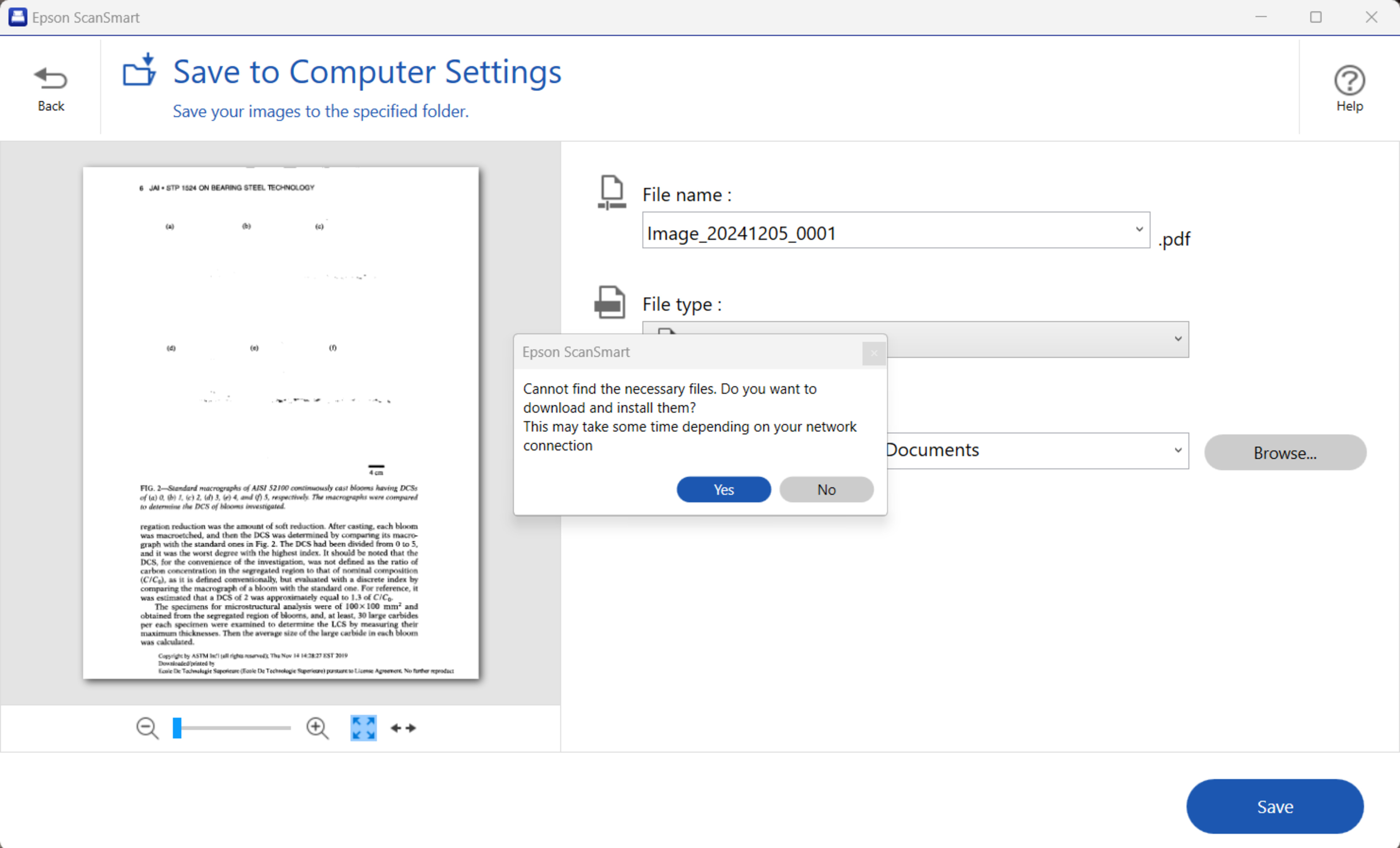The image size is (1400, 848).
Task: Click the preview zoom slider handle
Action: pos(177,728)
